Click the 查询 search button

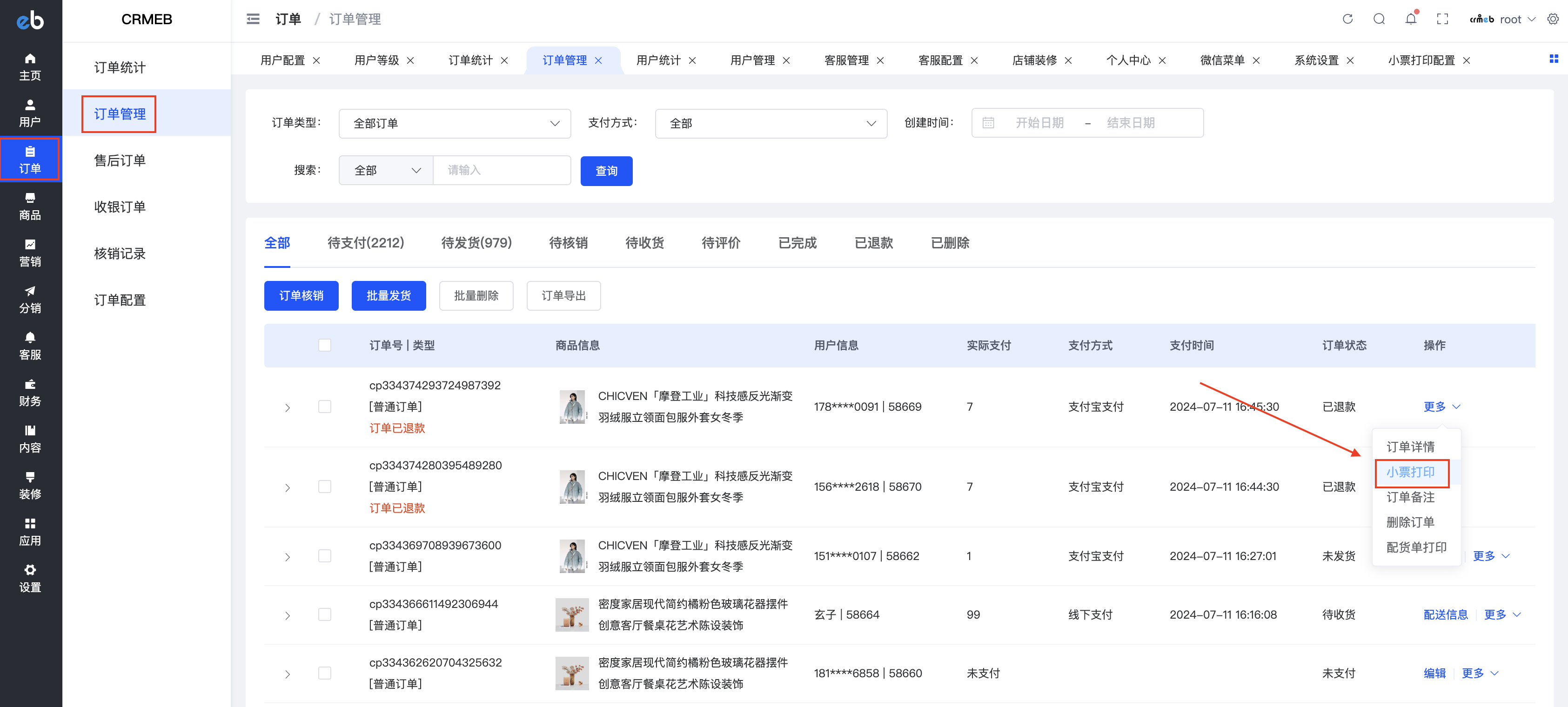[x=606, y=171]
